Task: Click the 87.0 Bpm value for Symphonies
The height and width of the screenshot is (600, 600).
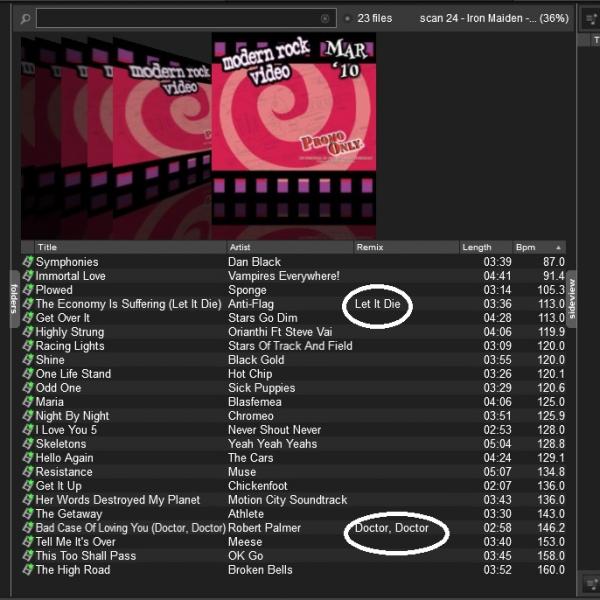Action: [554, 262]
